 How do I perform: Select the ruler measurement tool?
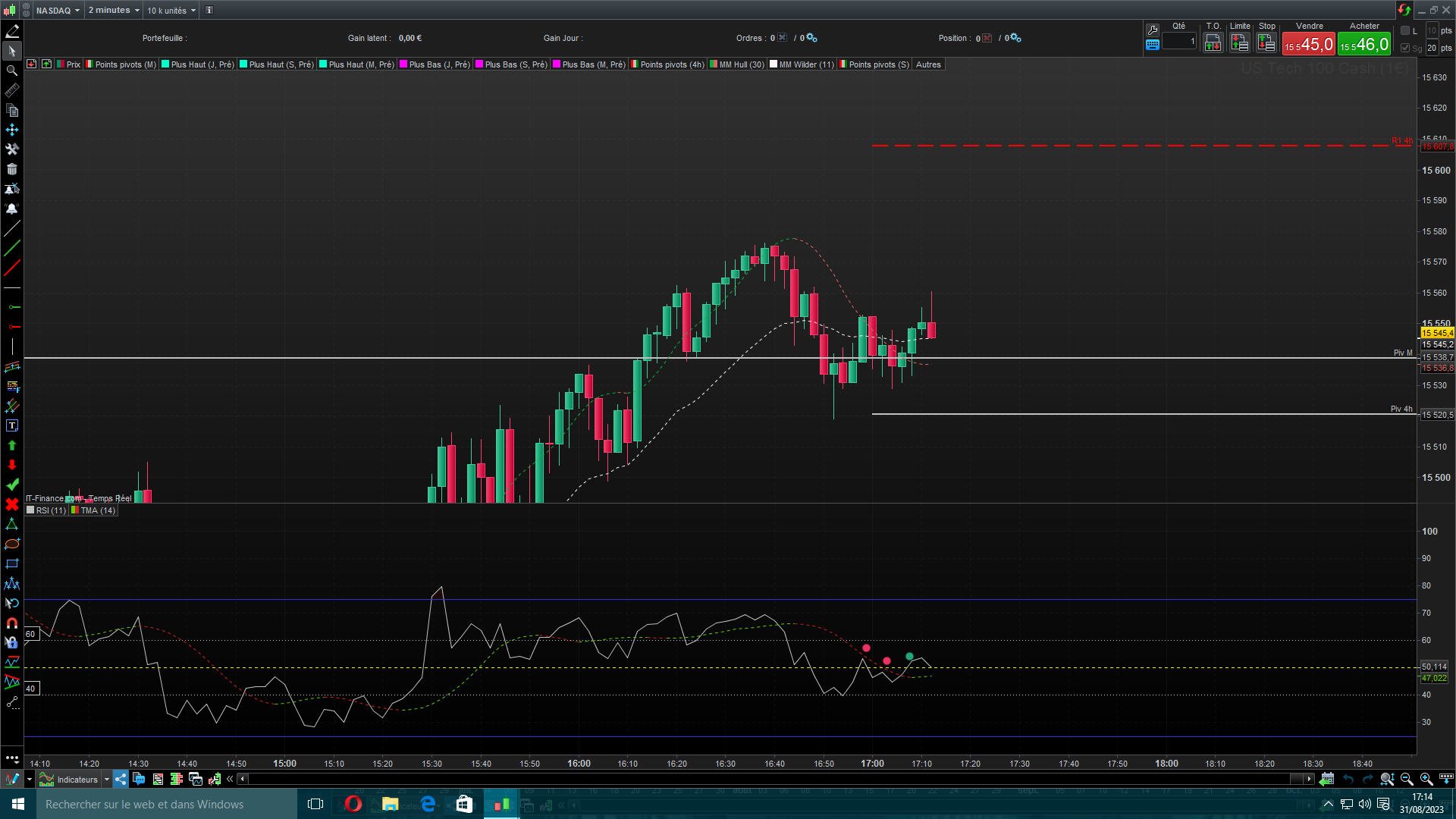click(12, 90)
